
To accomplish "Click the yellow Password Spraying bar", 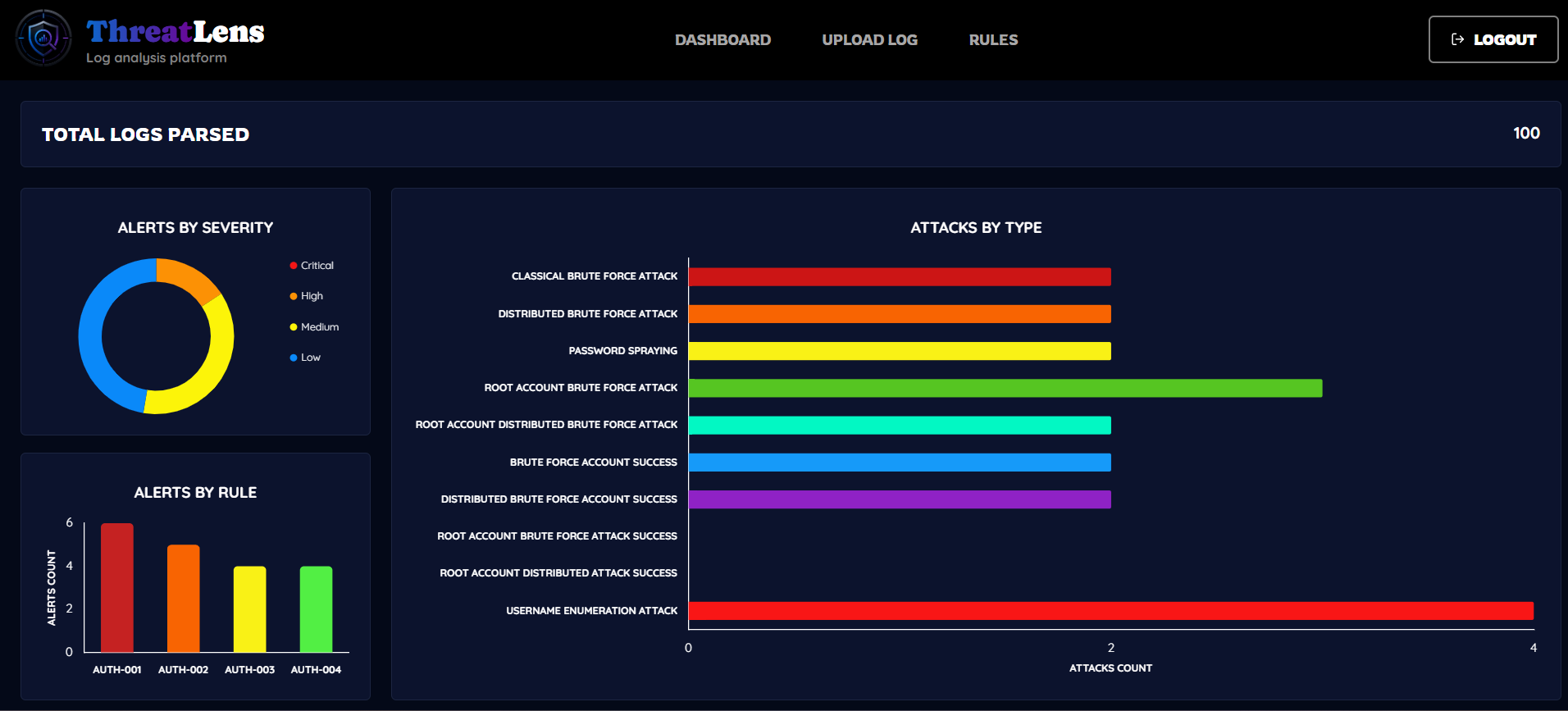I will pos(900,351).
